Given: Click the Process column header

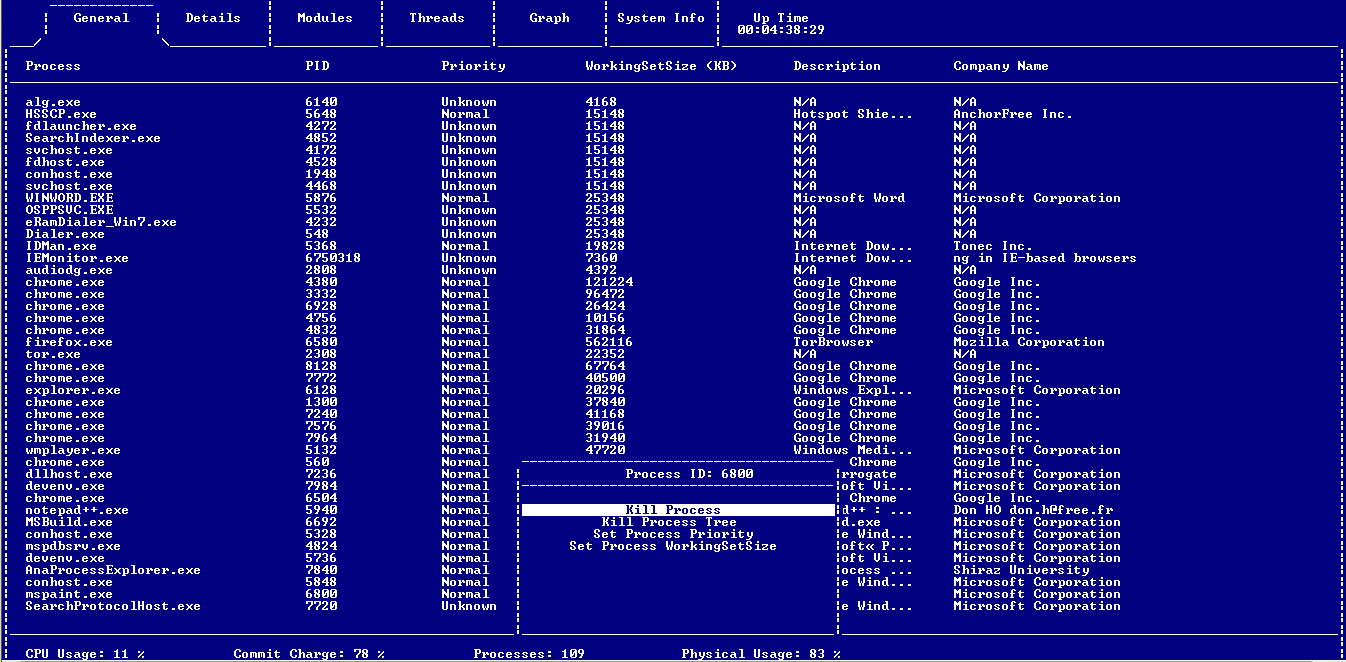Looking at the screenshot, I should (x=53, y=66).
